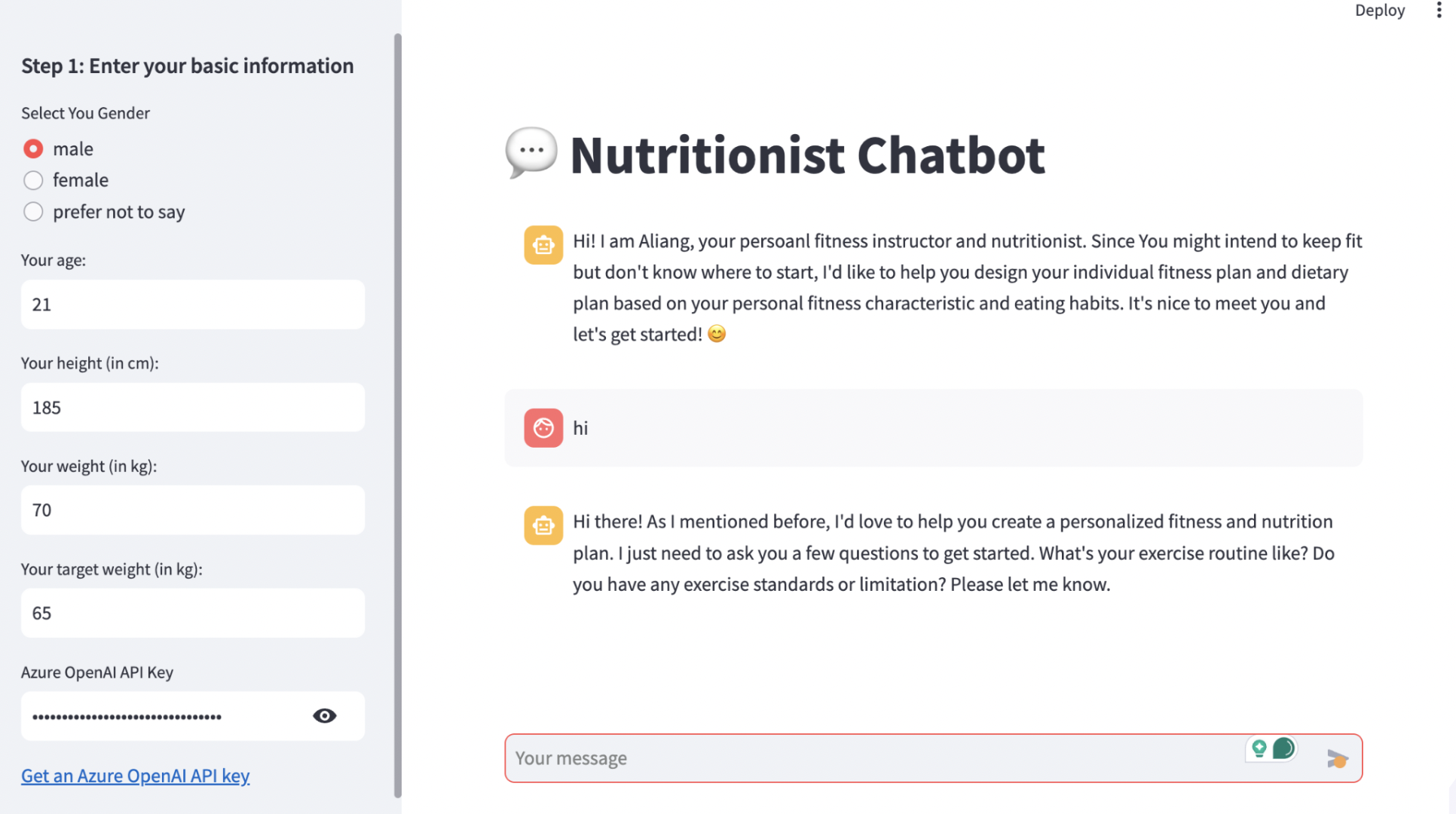The width and height of the screenshot is (1456, 814).
Task: Open the three-dot main menu
Action: [x=1439, y=11]
